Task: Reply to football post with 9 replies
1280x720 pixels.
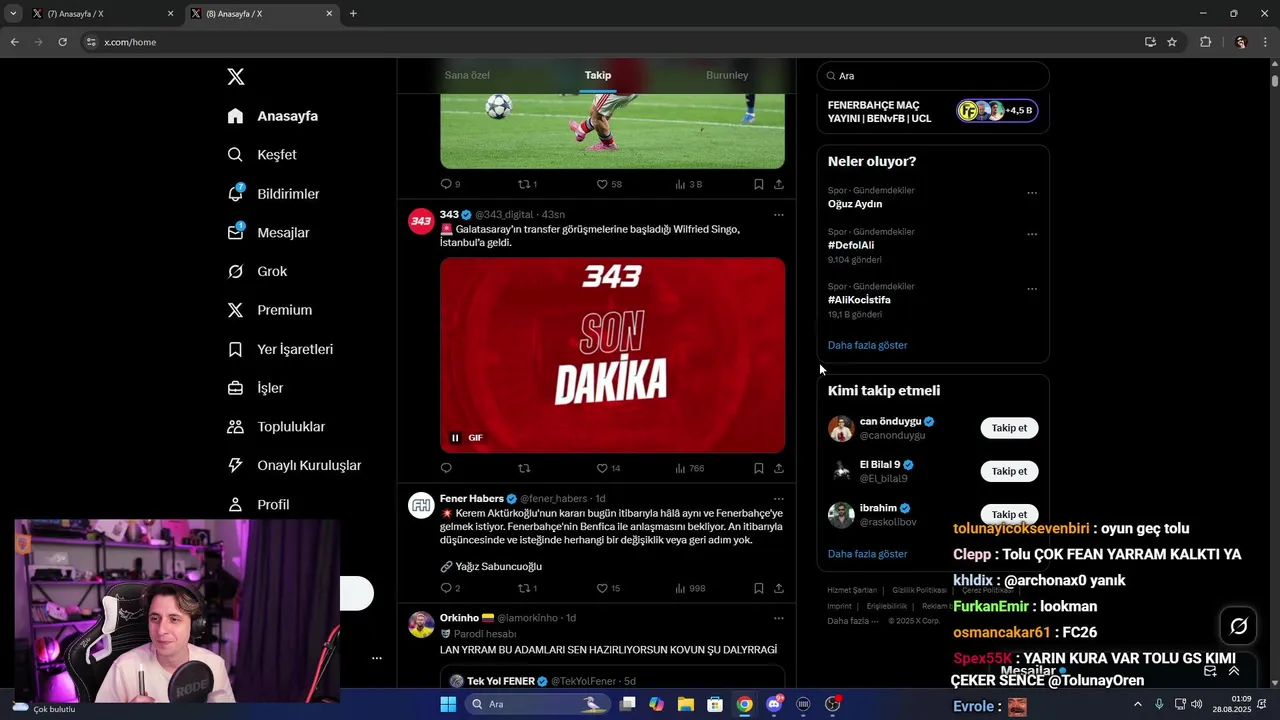Action: click(450, 184)
